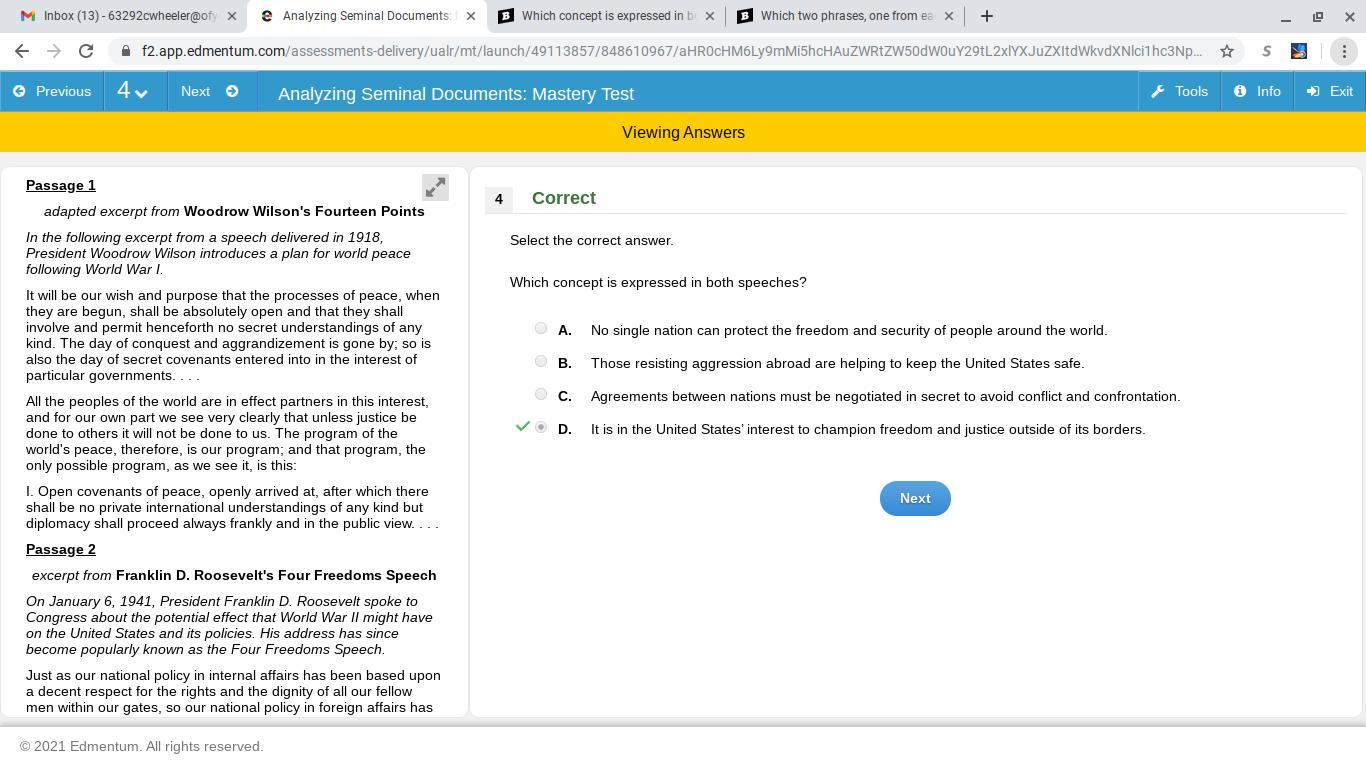1366x768 pixels.
Task: Click the 'Viewing Answers' banner text
Action: click(683, 132)
